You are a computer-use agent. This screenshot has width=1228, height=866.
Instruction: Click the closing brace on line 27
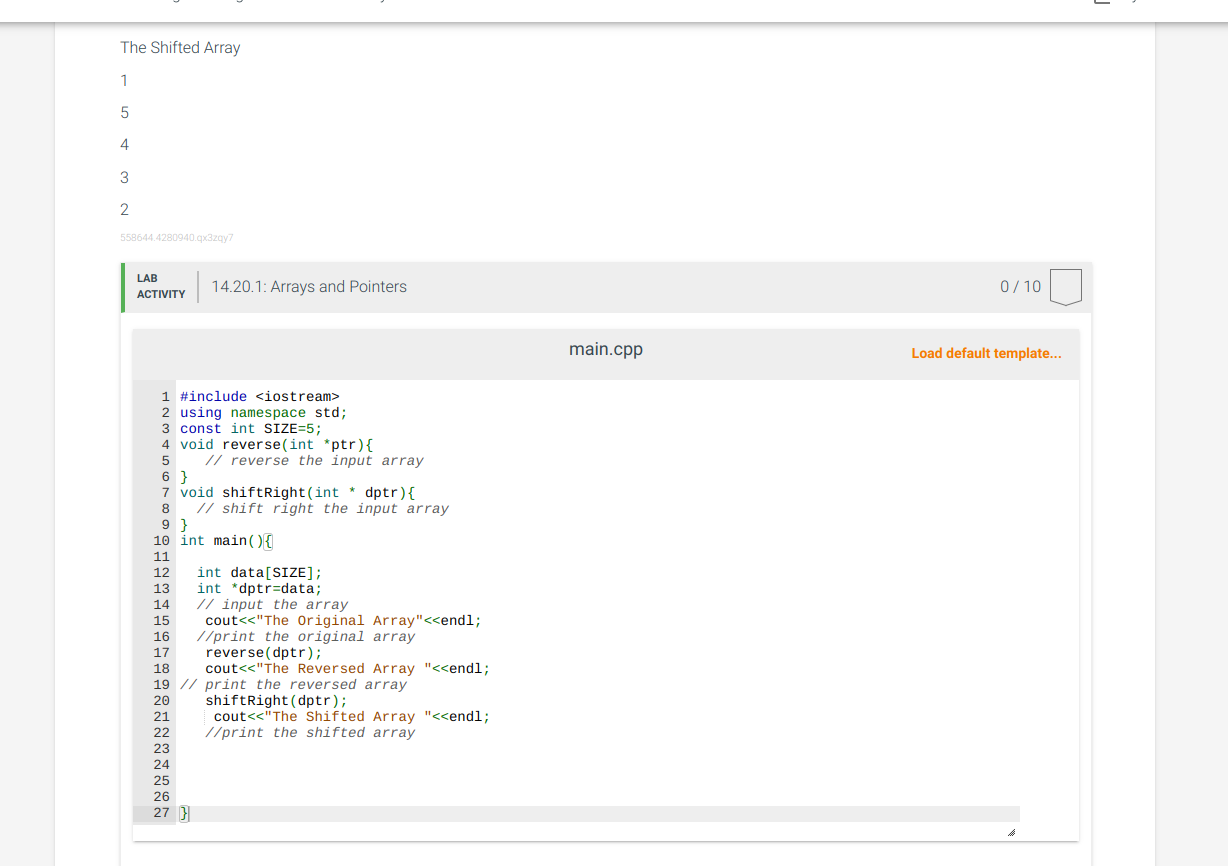(183, 813)
